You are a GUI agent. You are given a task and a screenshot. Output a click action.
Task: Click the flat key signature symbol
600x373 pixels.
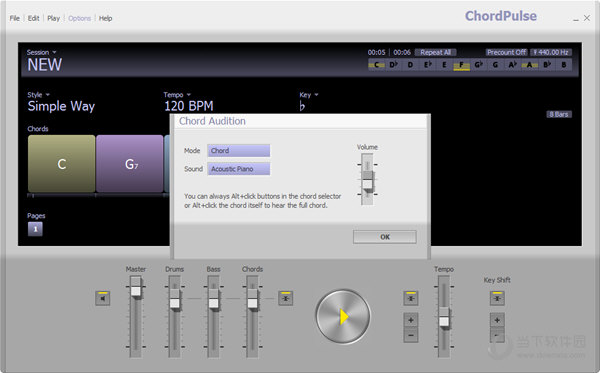point(302,106)
